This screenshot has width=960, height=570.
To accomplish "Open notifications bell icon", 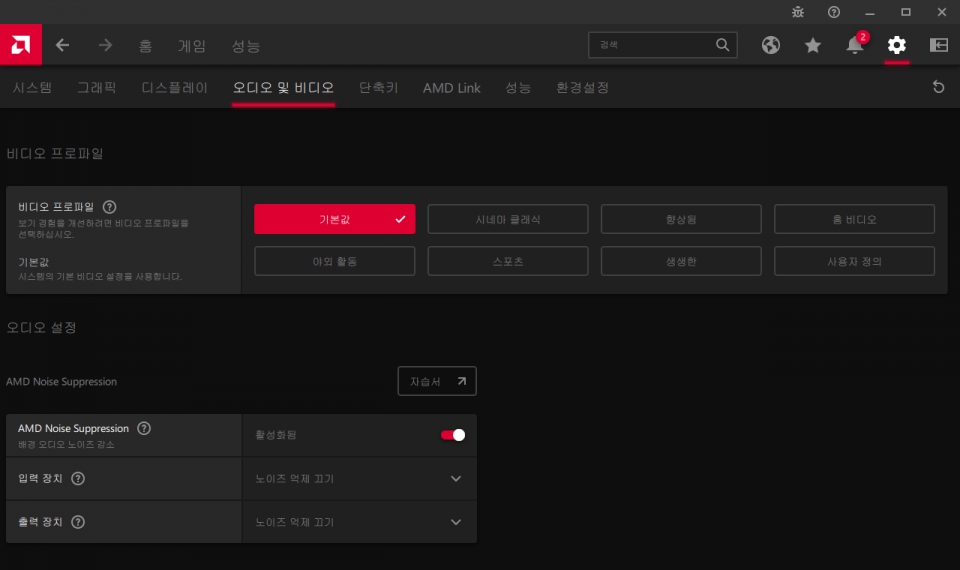I will tap(855, 45).
